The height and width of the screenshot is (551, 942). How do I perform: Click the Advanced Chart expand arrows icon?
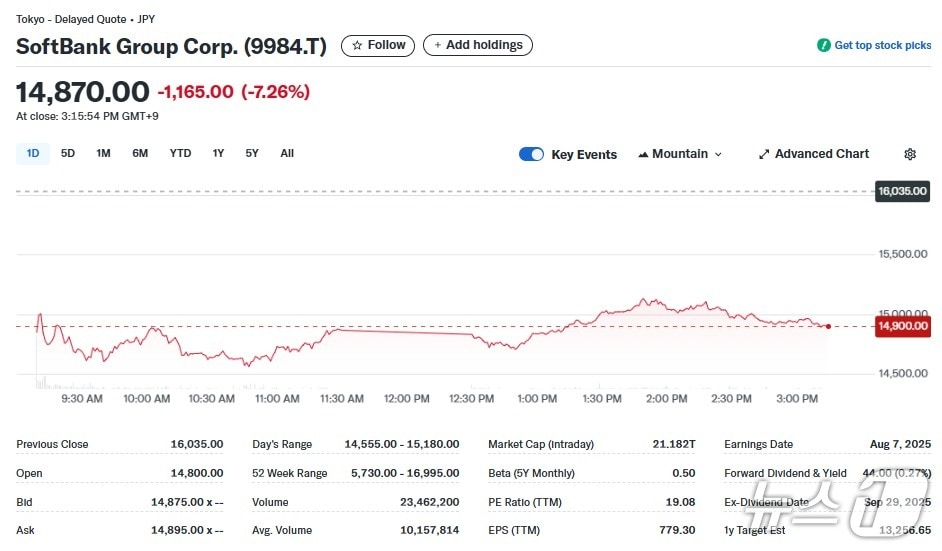coord(764,154)
